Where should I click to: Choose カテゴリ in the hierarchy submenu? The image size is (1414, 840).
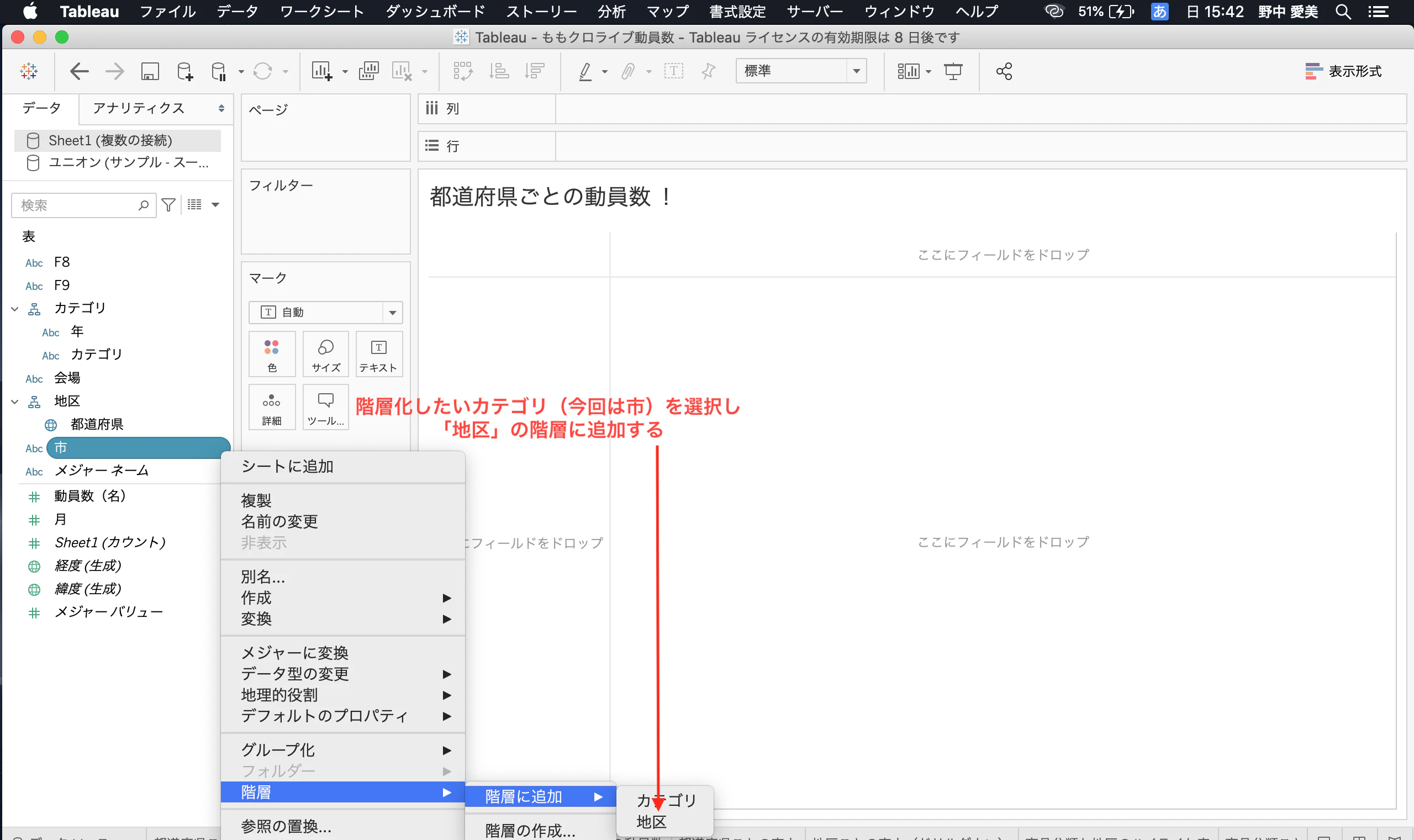pos(664,800)
